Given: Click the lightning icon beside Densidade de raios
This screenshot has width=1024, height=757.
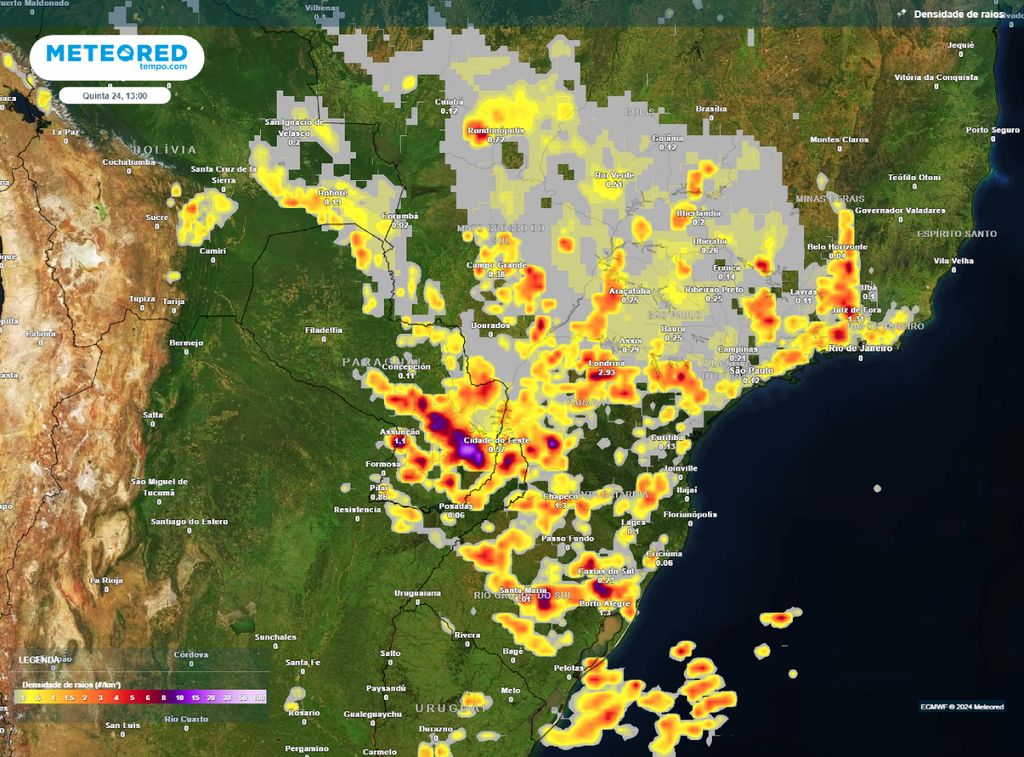Looking at the screenshot, I should coord(901,14).
